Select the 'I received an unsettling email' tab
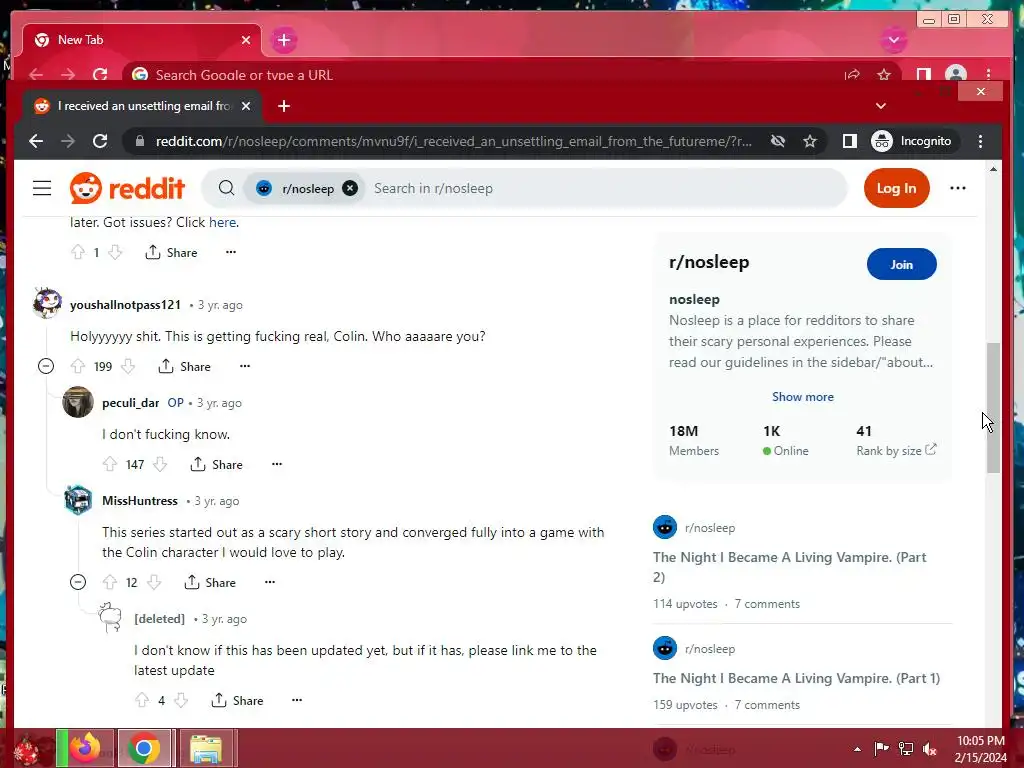Viewport: 1024px width, 768px height. pyautogui.click(x=142, y=106)
